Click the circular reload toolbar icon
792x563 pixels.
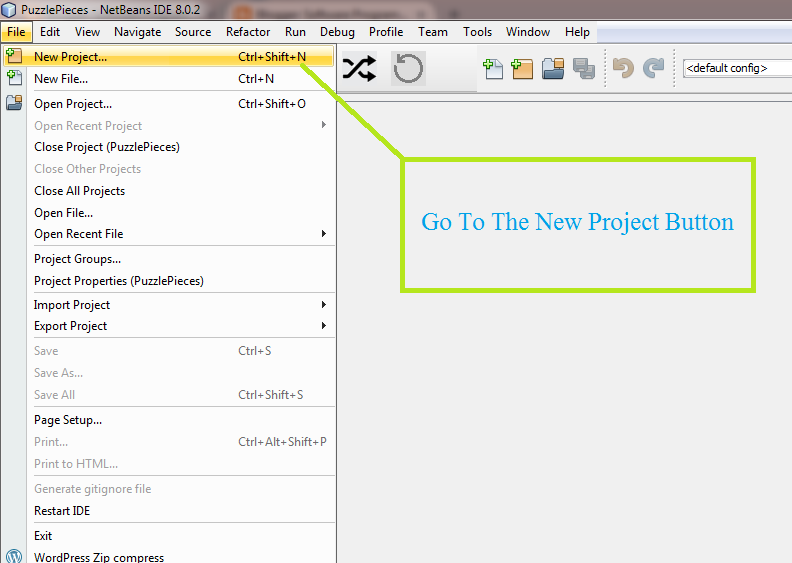(x=408, y=68)
